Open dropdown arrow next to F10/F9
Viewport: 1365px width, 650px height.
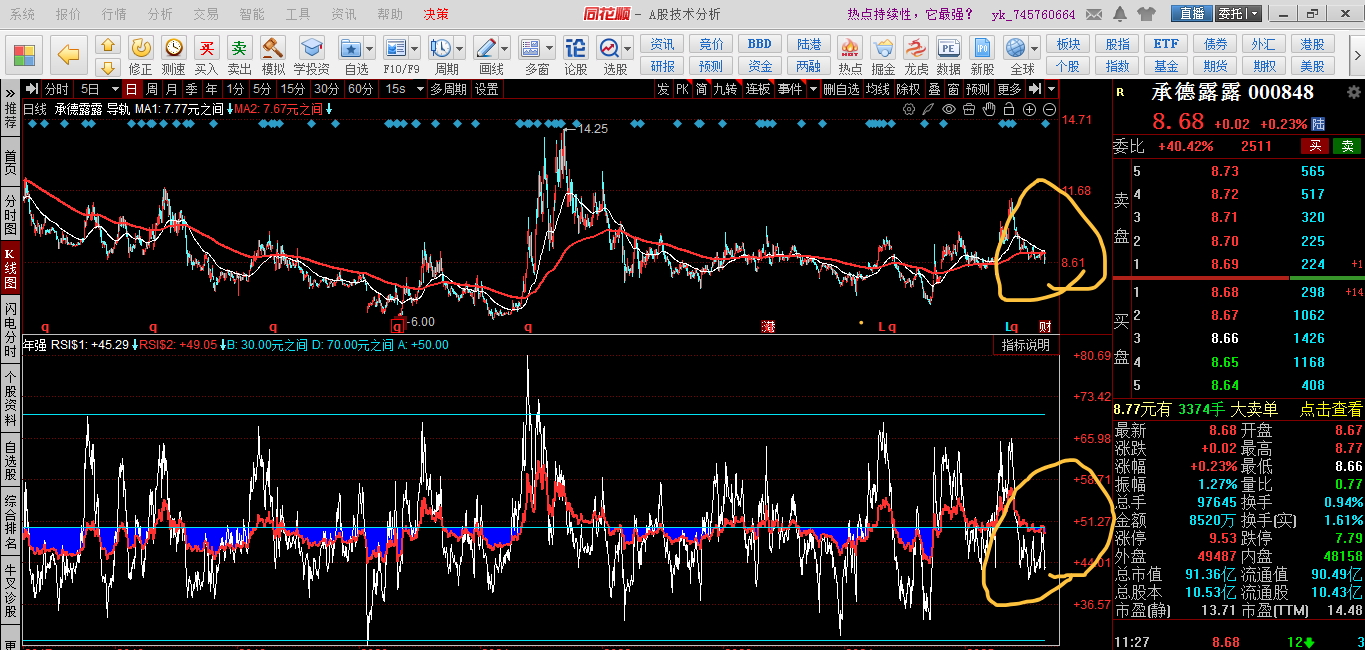[x=415, y=48]
